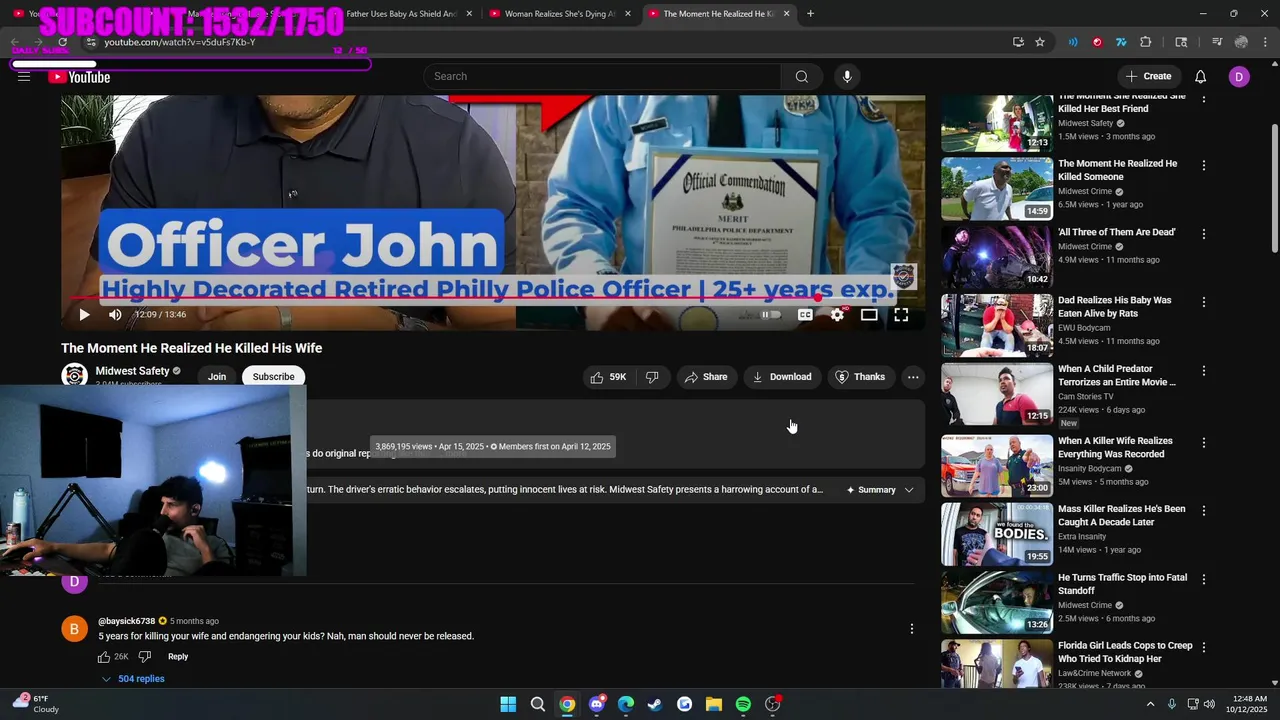Open Windows taskbar search
1280x720 pixels.
click(x=537, y=705)
